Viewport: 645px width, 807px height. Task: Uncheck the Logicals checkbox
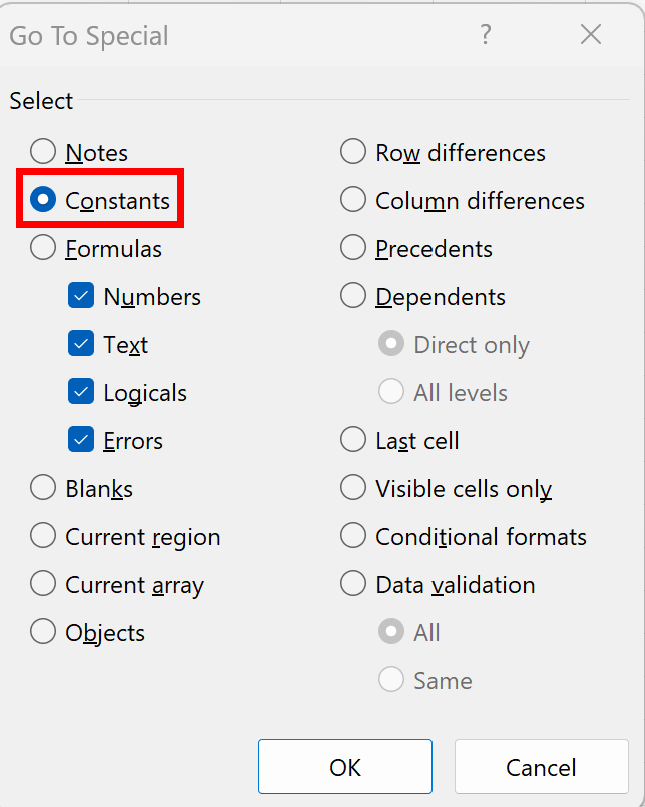pyautogui.click(x=80, y=392)
